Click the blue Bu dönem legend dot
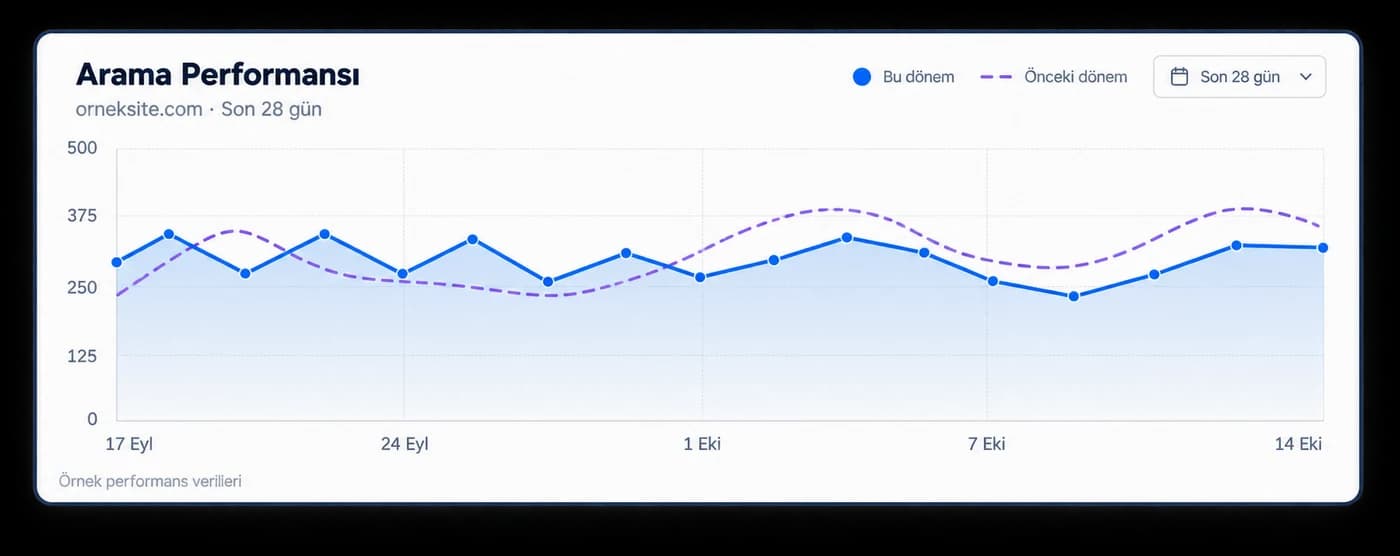 pos(862,77)
